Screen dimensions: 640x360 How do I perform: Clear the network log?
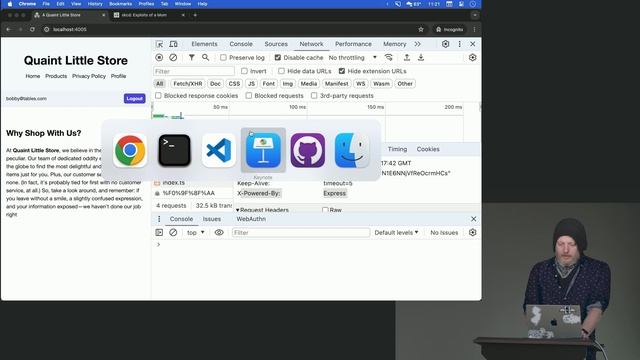[173, 58]
